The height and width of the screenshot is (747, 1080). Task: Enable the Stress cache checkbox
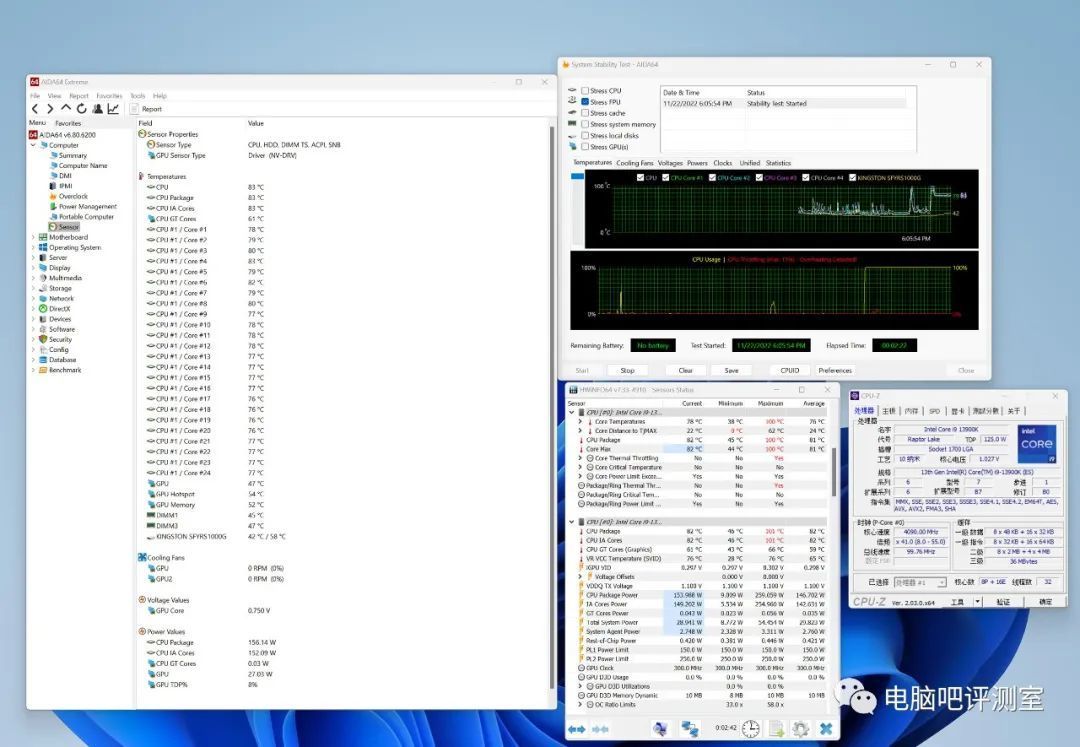click(x=585, y=113)
